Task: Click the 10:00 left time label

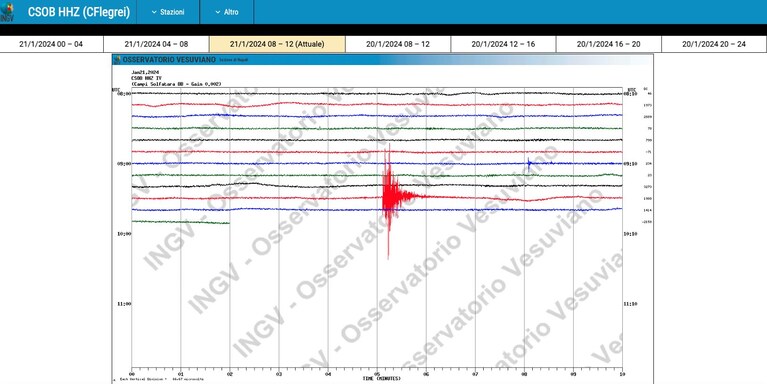Action: 124,234
